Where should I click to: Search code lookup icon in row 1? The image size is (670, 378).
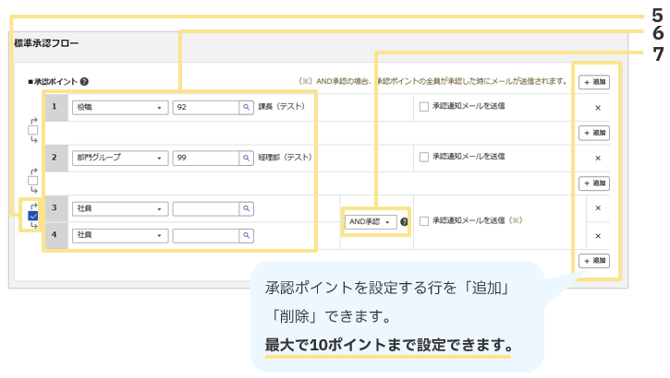click(246, 107)
